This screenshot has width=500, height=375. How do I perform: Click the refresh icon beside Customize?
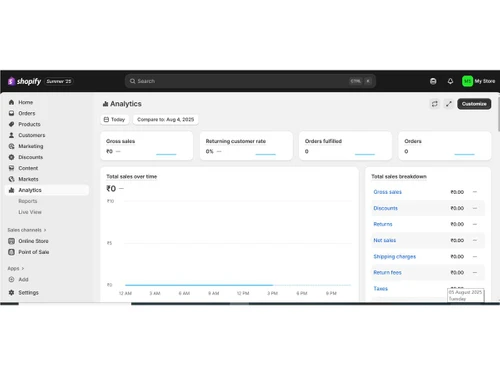[435, 104]
